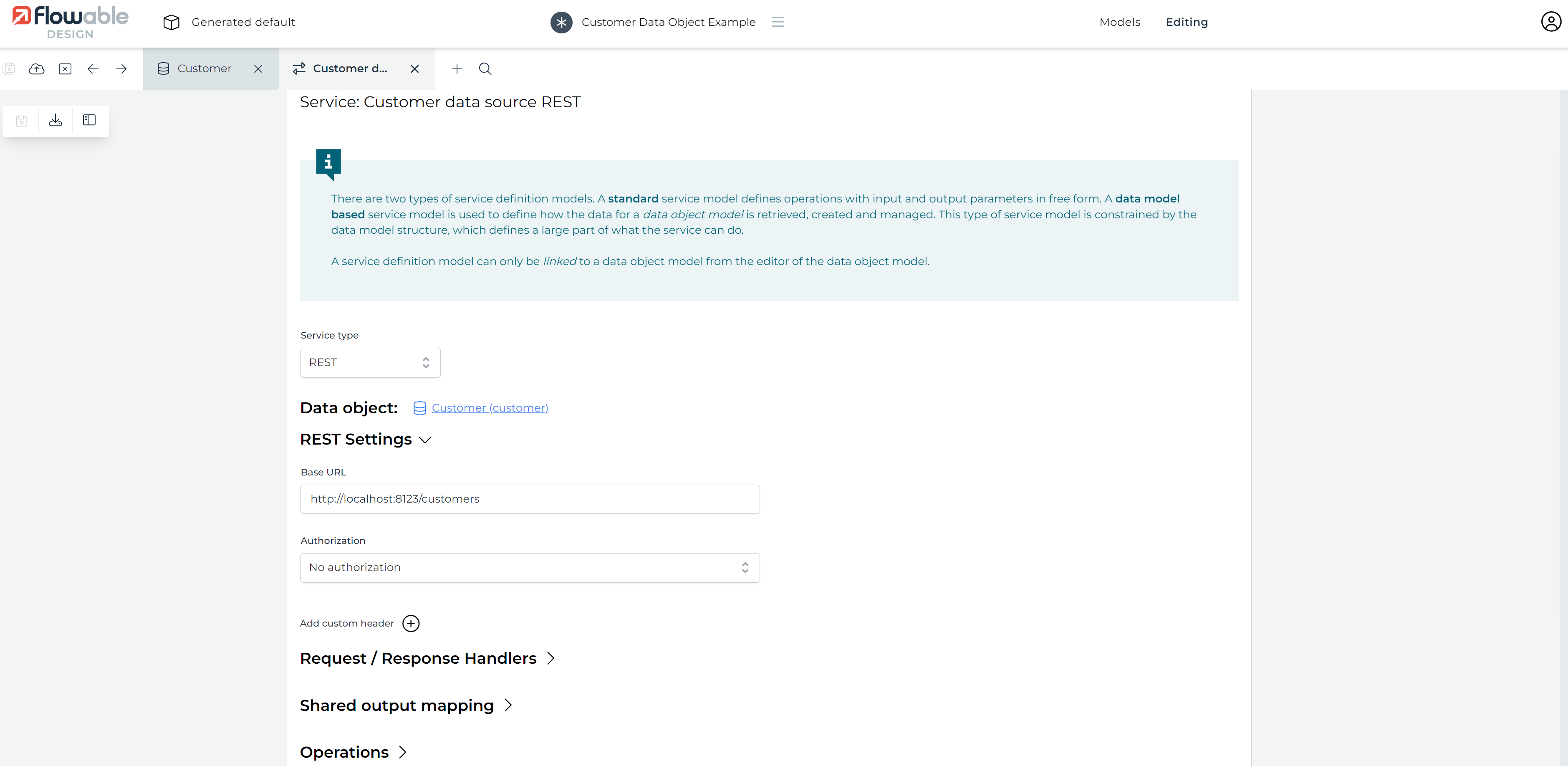1568x766 pixels.
Task: Switch to the Customer tab
Action: point(204,69)
